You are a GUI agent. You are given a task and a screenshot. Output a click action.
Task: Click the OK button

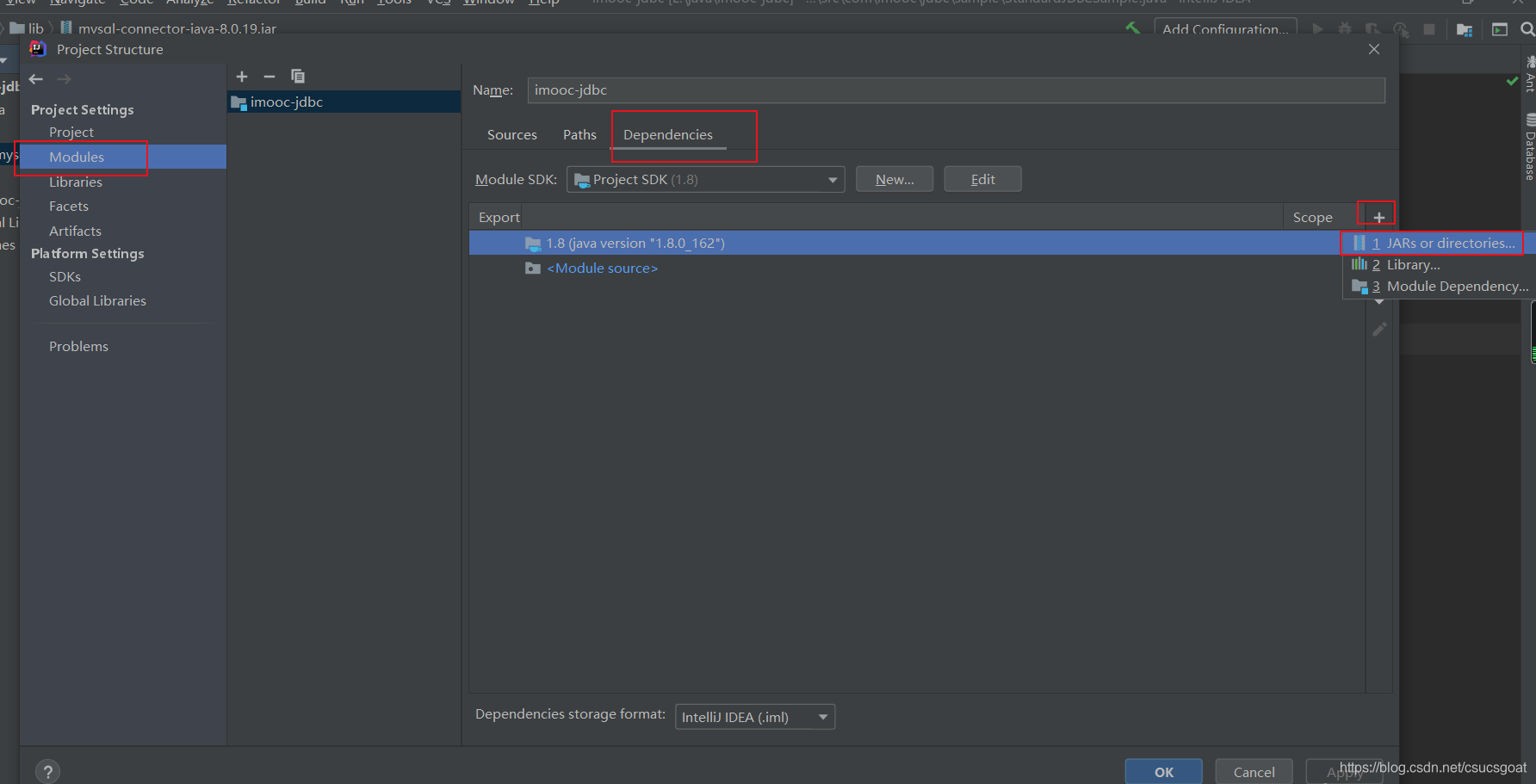pyautogui.click(x=1163, y=772)
